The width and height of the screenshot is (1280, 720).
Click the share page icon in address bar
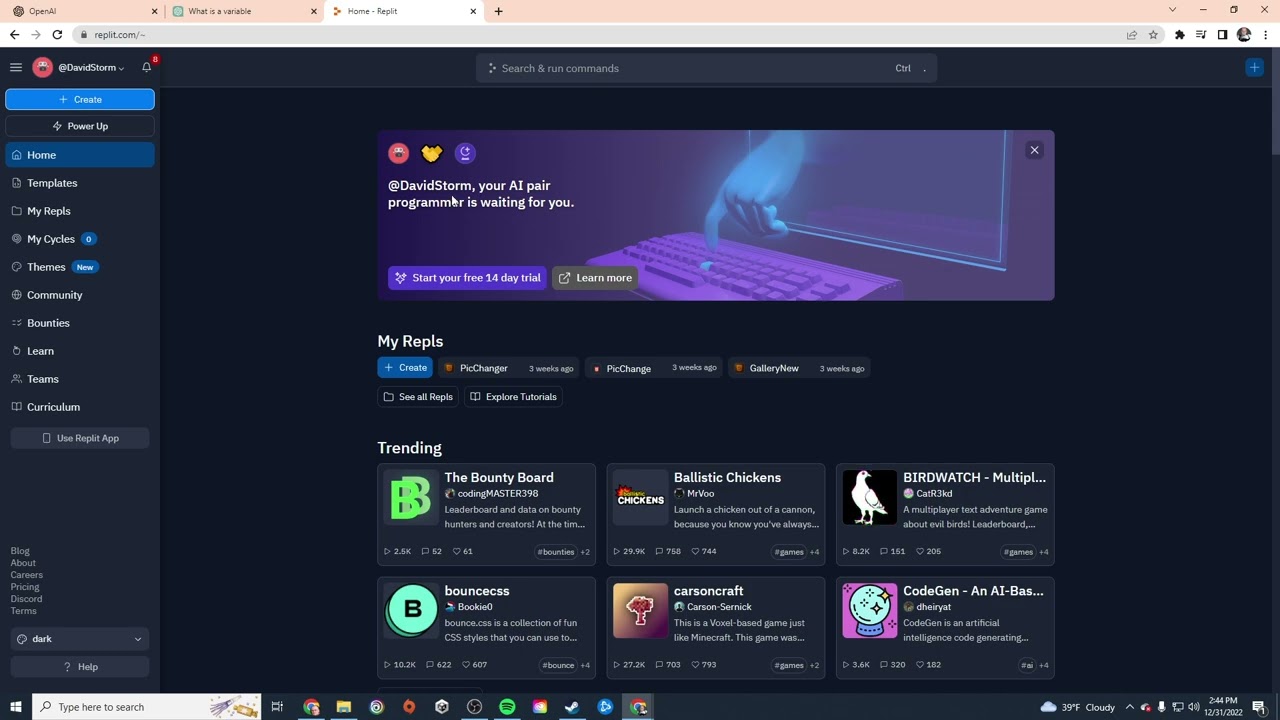pos(1132,35)
